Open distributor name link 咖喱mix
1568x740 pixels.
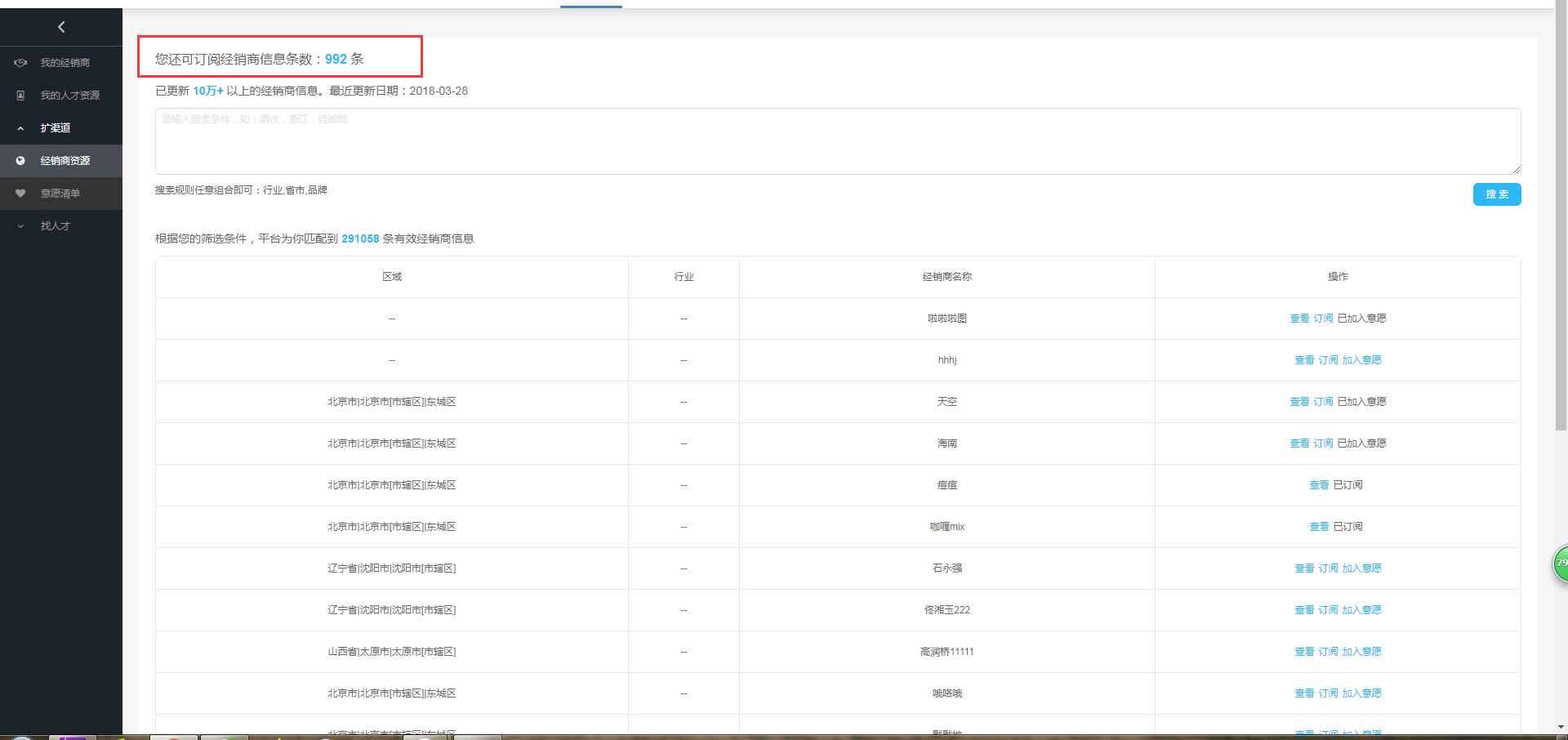click(947, 527)
